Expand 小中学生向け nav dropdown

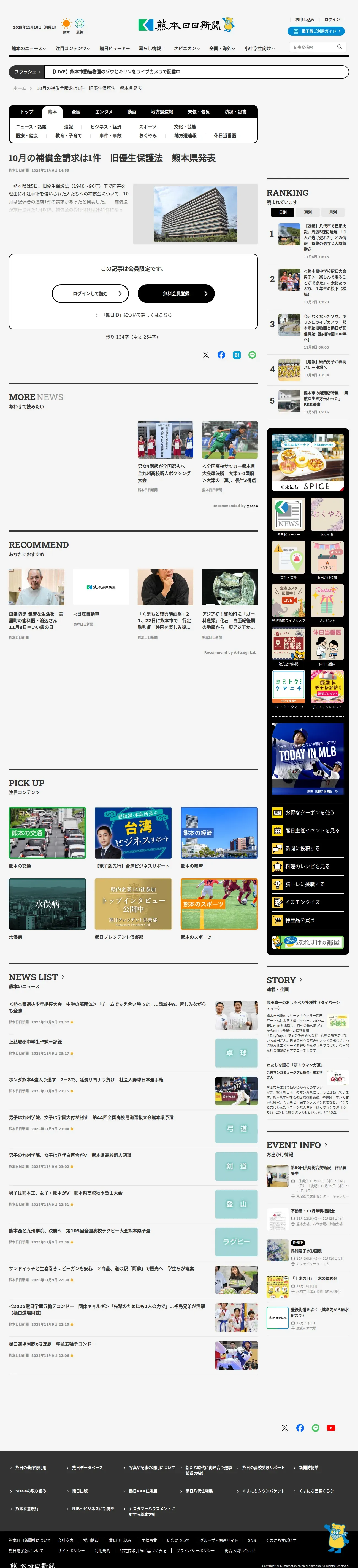pos(259,49)
